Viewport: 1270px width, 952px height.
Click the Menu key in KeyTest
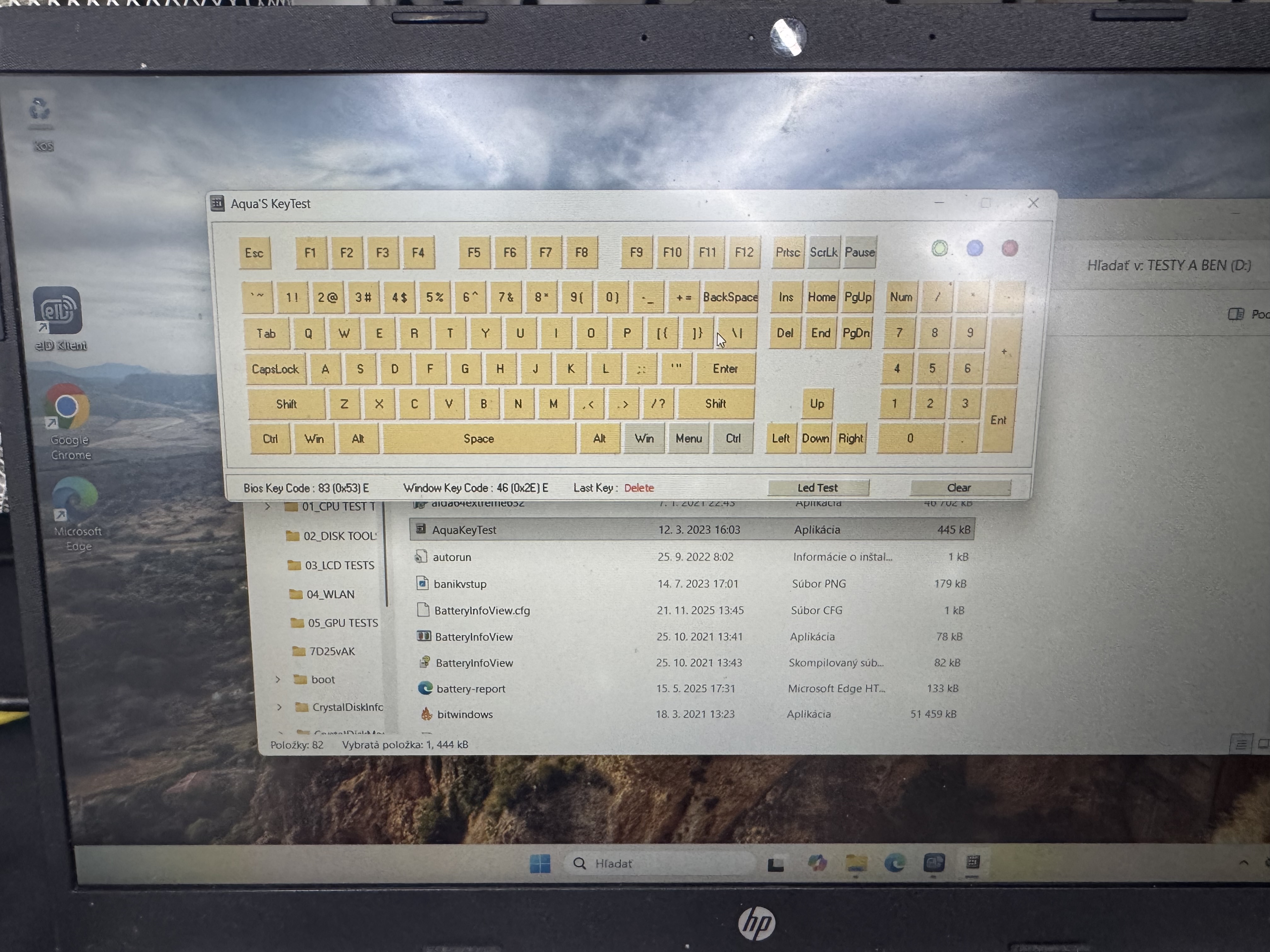point(689,439)
